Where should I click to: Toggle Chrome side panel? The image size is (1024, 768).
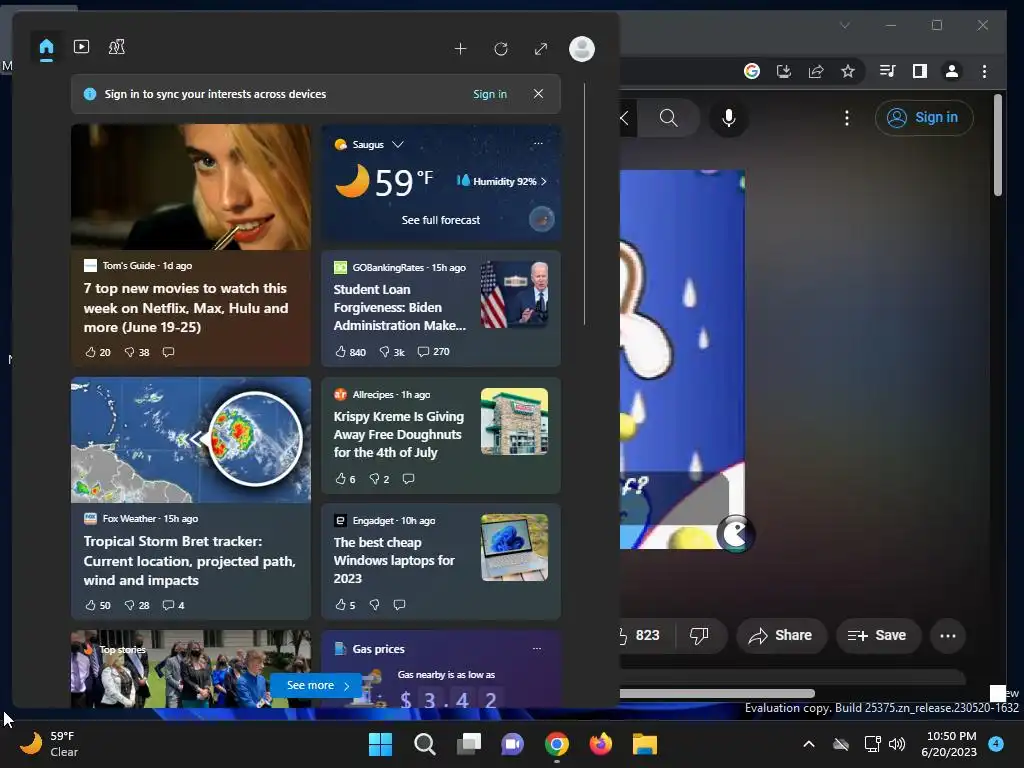[920, 71]
